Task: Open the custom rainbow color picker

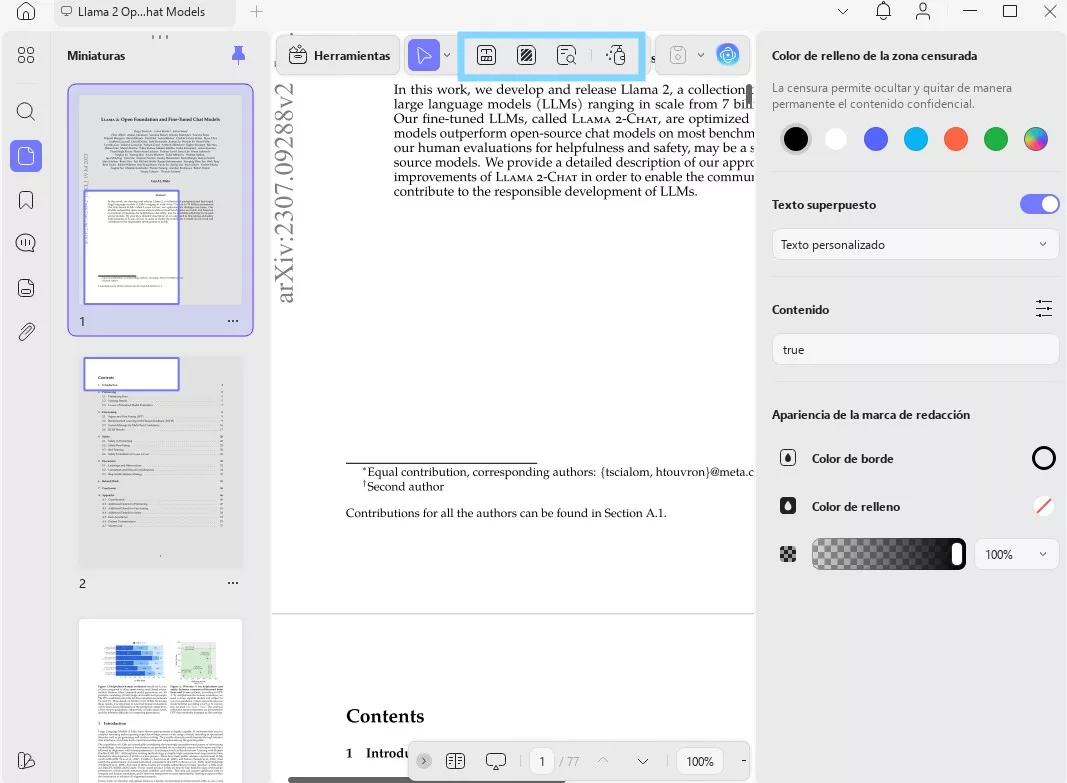Action: 1036,139
